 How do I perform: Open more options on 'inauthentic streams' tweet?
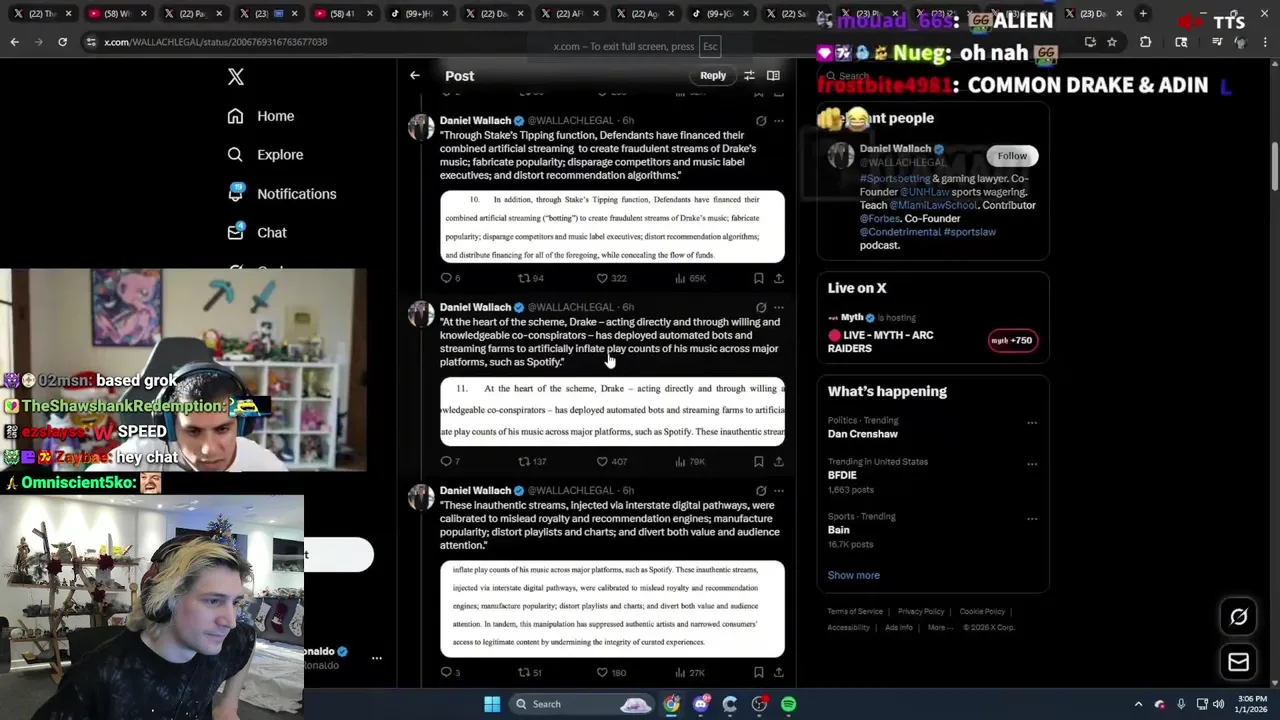click(x=779, y=491)
